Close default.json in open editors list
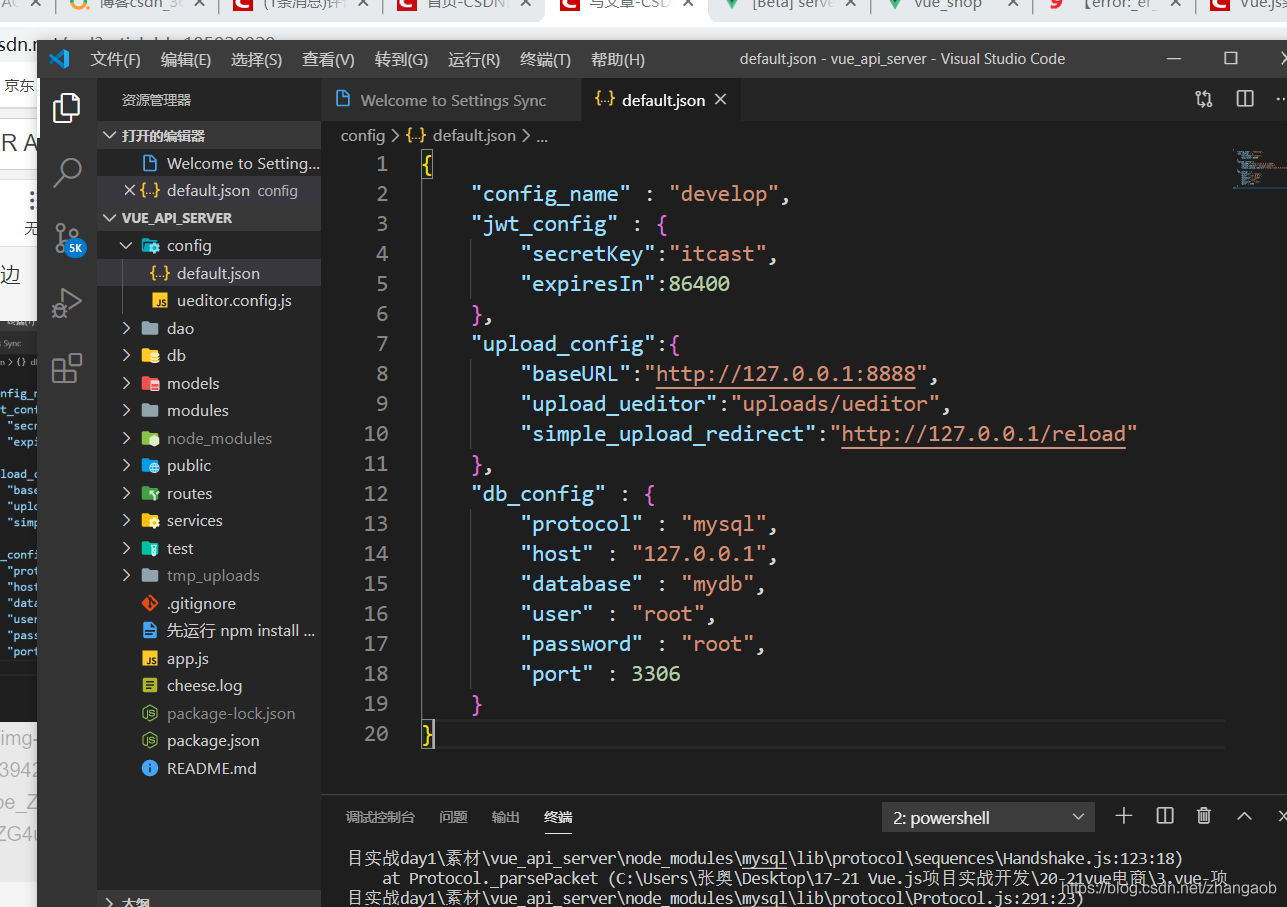This screenshot has width=1287, height=907. [129, 190]
